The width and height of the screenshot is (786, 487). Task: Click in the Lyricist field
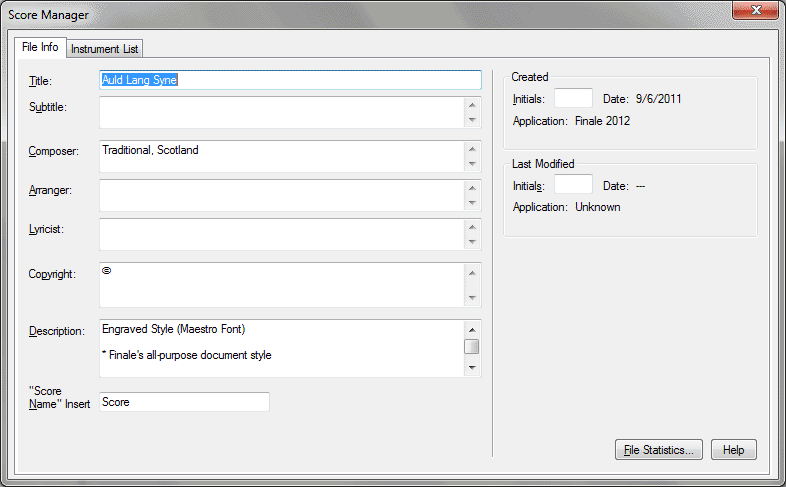click(x=280, y=234)
